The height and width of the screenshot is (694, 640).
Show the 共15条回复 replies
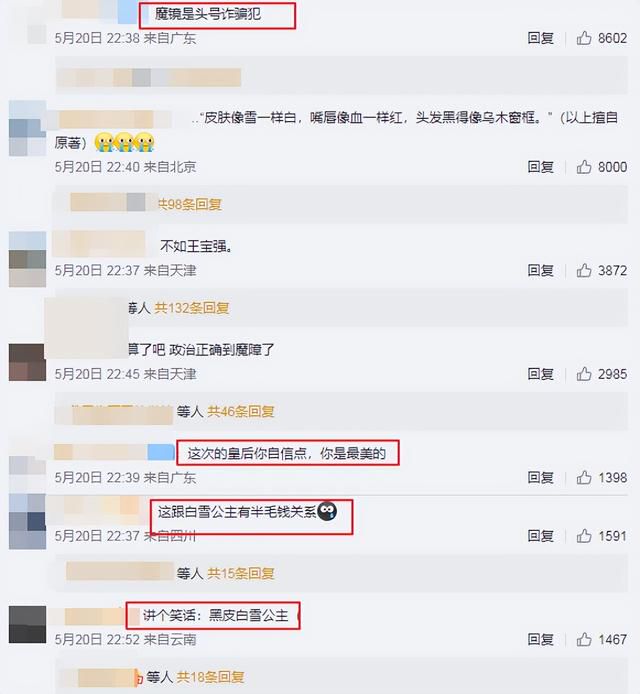241,573
